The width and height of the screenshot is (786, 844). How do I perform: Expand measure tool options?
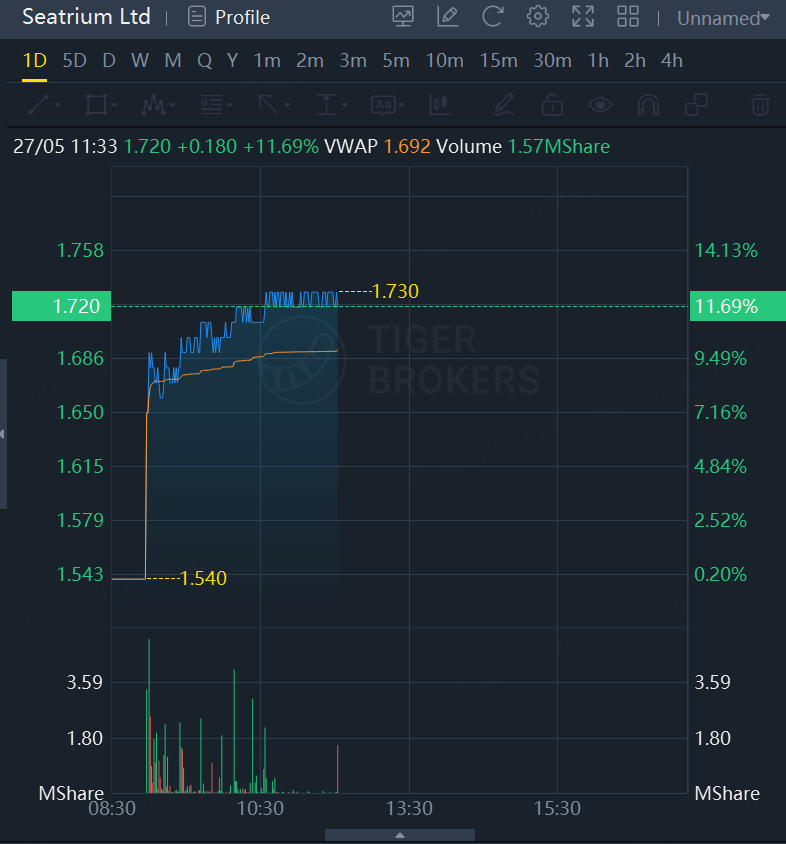345,105
